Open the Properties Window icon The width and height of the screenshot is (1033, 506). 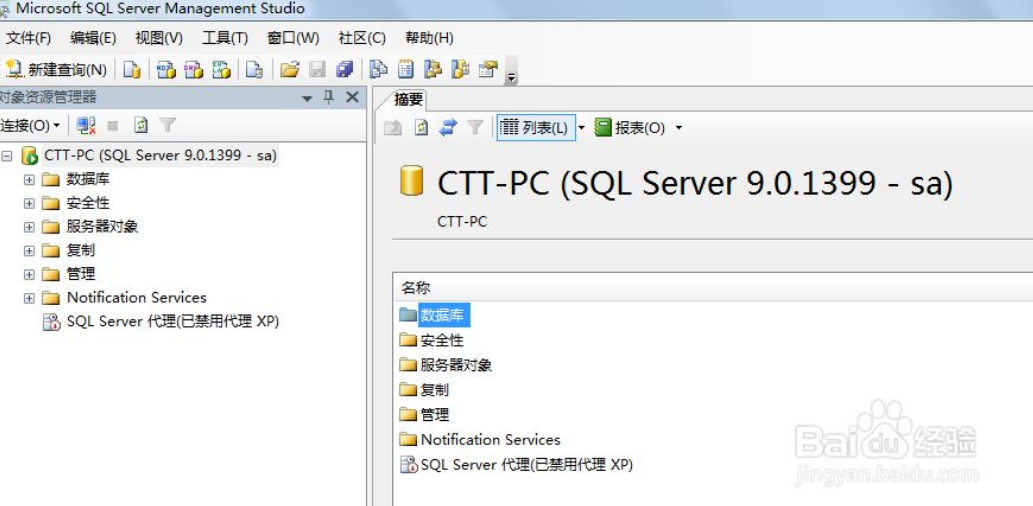(488, 70)
